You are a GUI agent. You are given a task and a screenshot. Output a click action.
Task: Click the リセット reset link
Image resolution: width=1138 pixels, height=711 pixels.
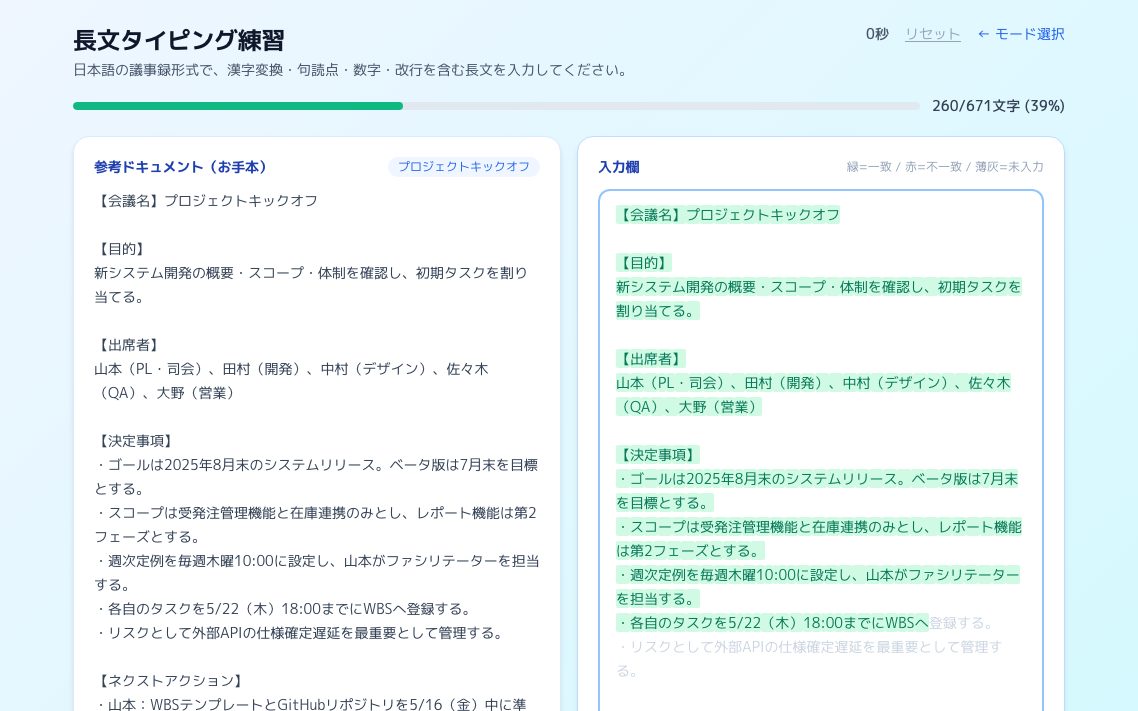coord(933,34)
